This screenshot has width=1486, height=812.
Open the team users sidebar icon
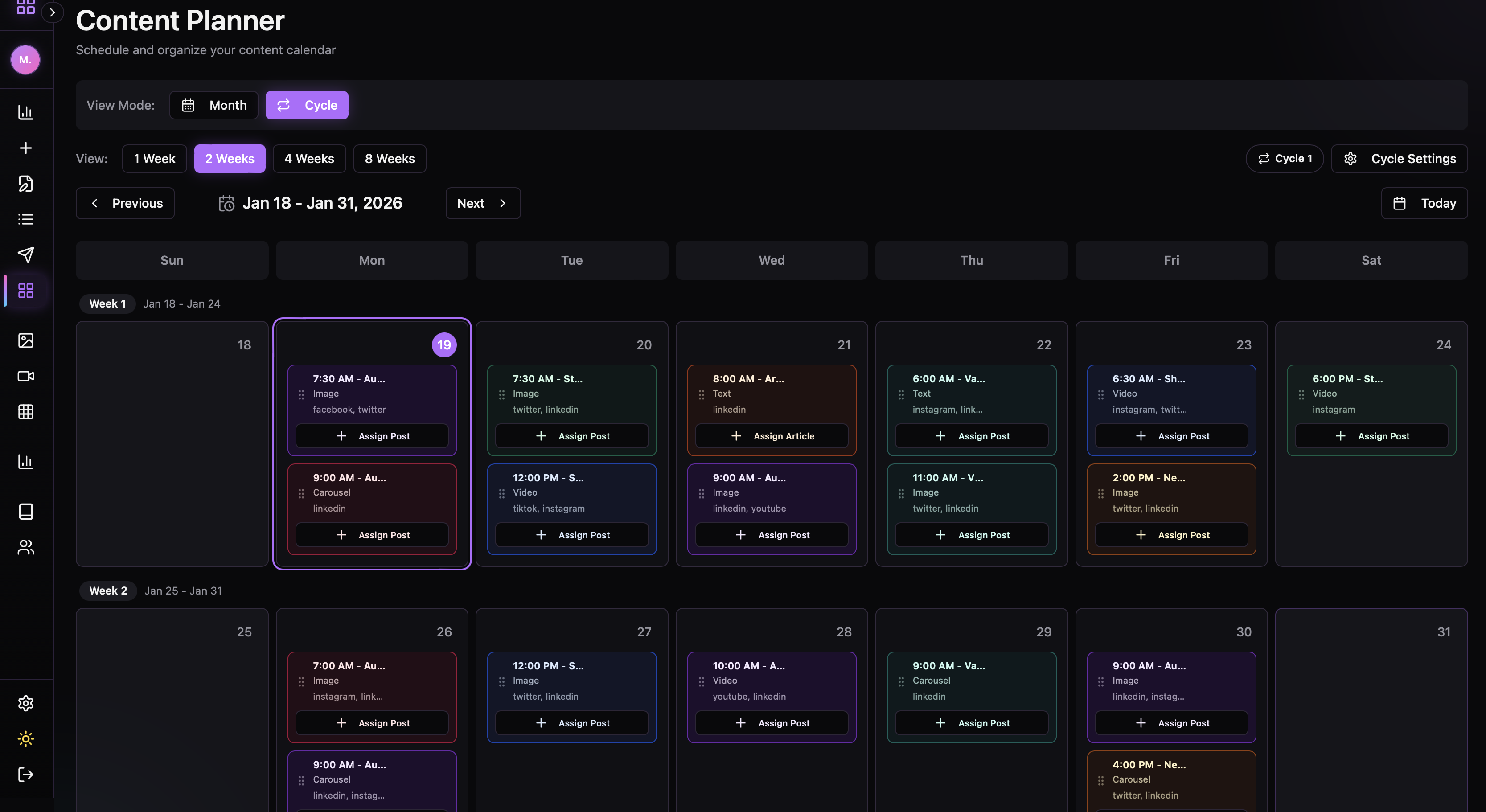click(x=25, y=547)
